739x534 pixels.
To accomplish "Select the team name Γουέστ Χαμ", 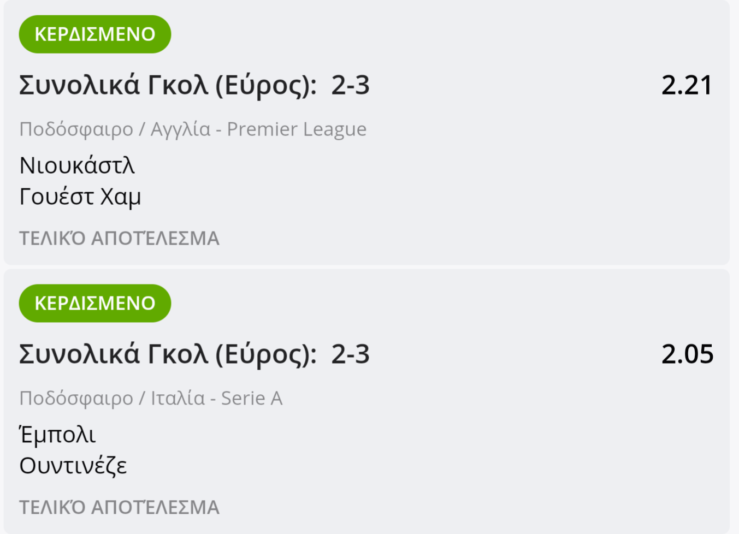I will coord(80,197).
